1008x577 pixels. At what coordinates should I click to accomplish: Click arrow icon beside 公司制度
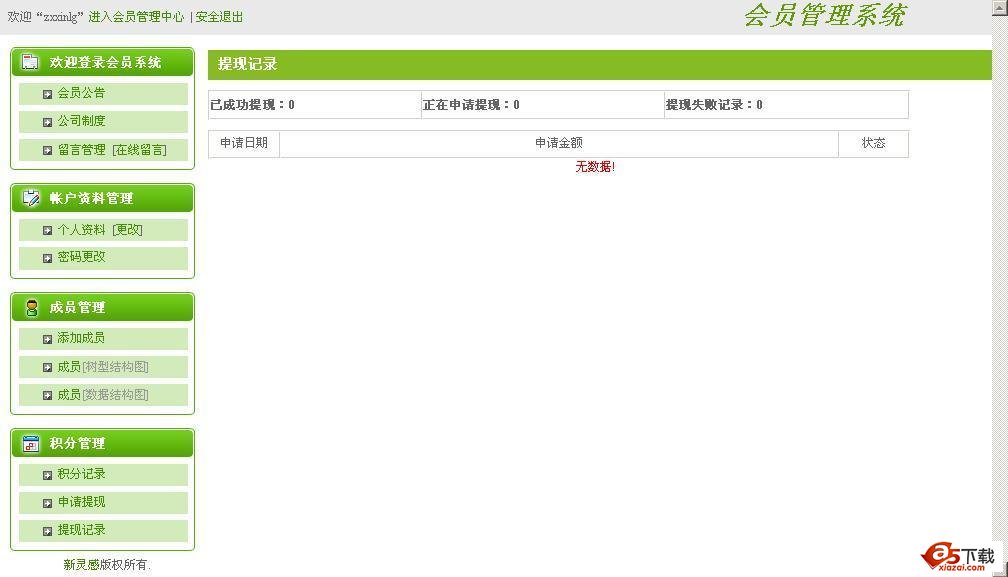[47, 122]
